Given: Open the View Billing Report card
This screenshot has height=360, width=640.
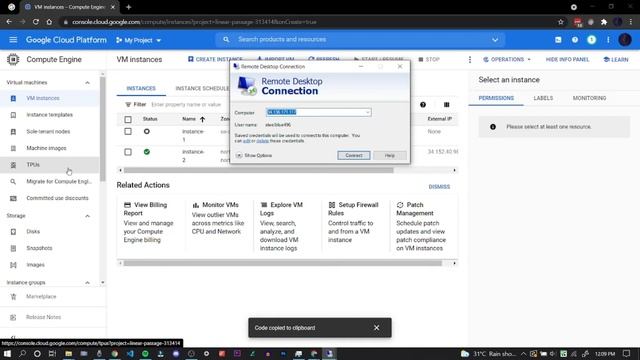Looking at the screenshot, I should [x=150, y=222].
